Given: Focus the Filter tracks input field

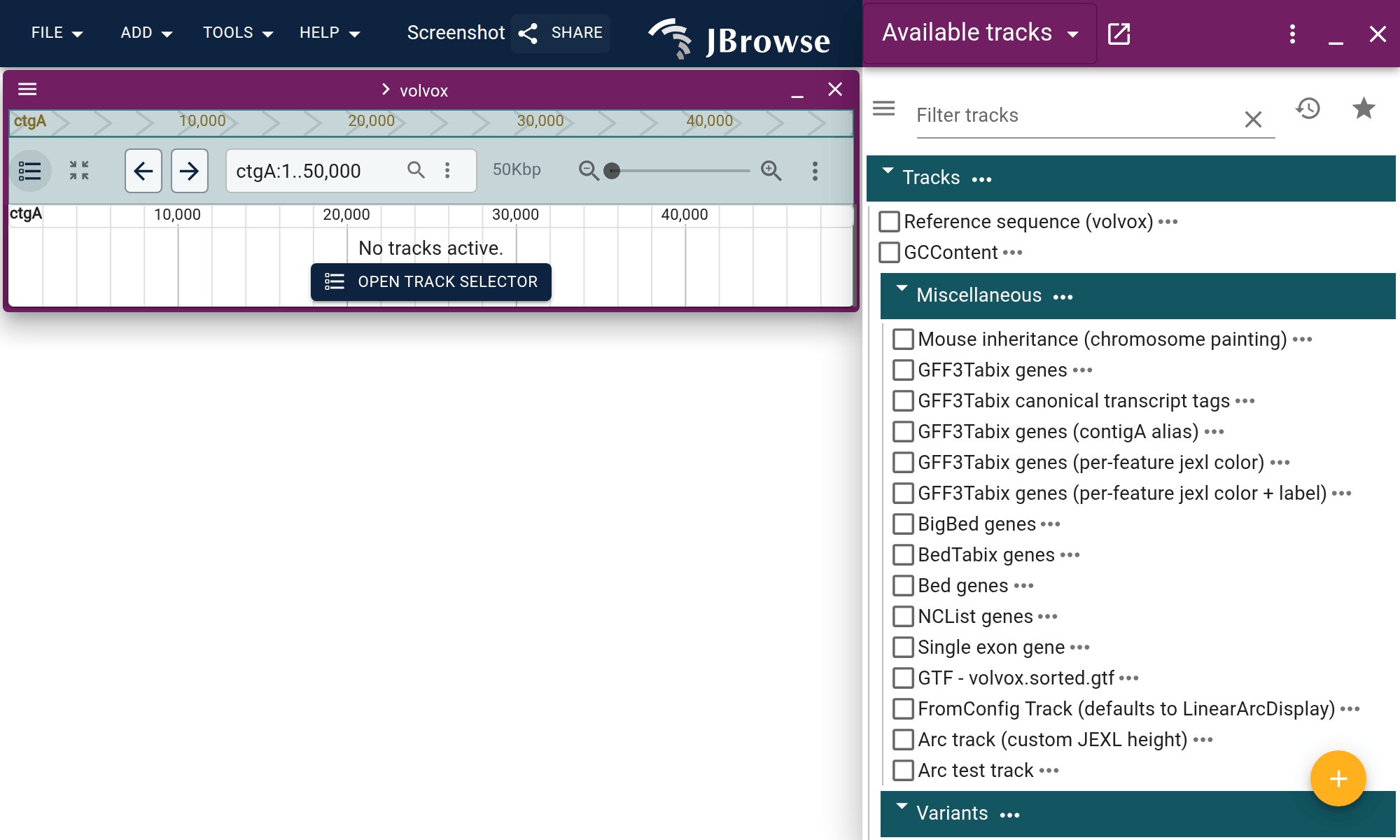Looking at the screenshot, I should [1078, 115].
